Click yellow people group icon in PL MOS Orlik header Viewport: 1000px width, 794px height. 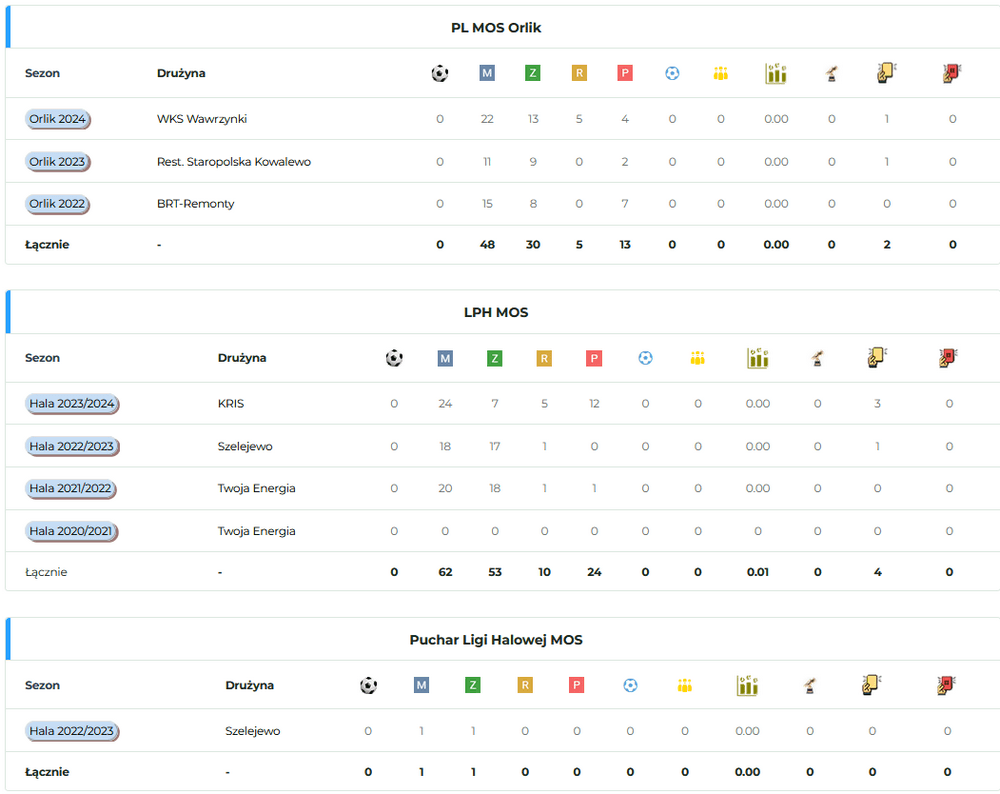click(x=721, y=73)
